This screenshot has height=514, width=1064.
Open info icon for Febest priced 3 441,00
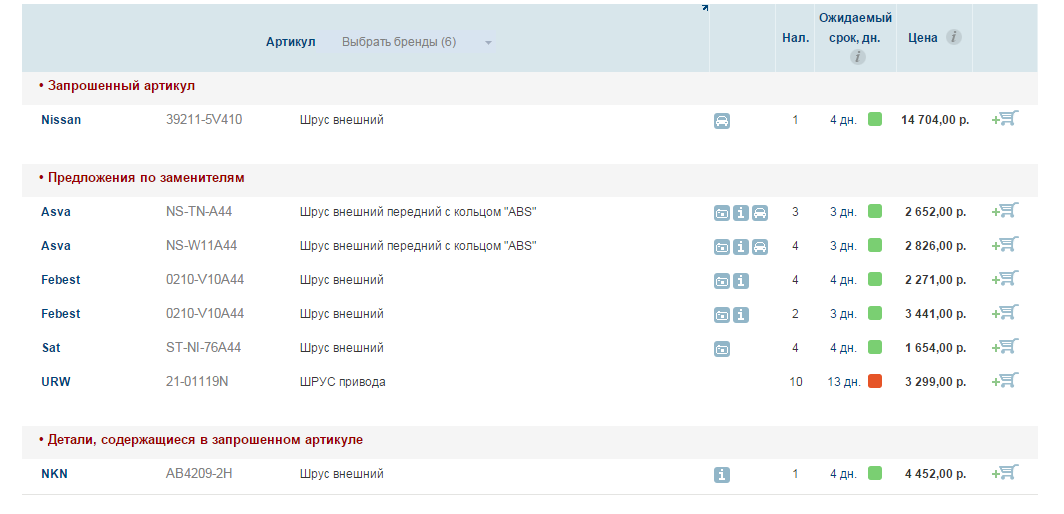741,315
